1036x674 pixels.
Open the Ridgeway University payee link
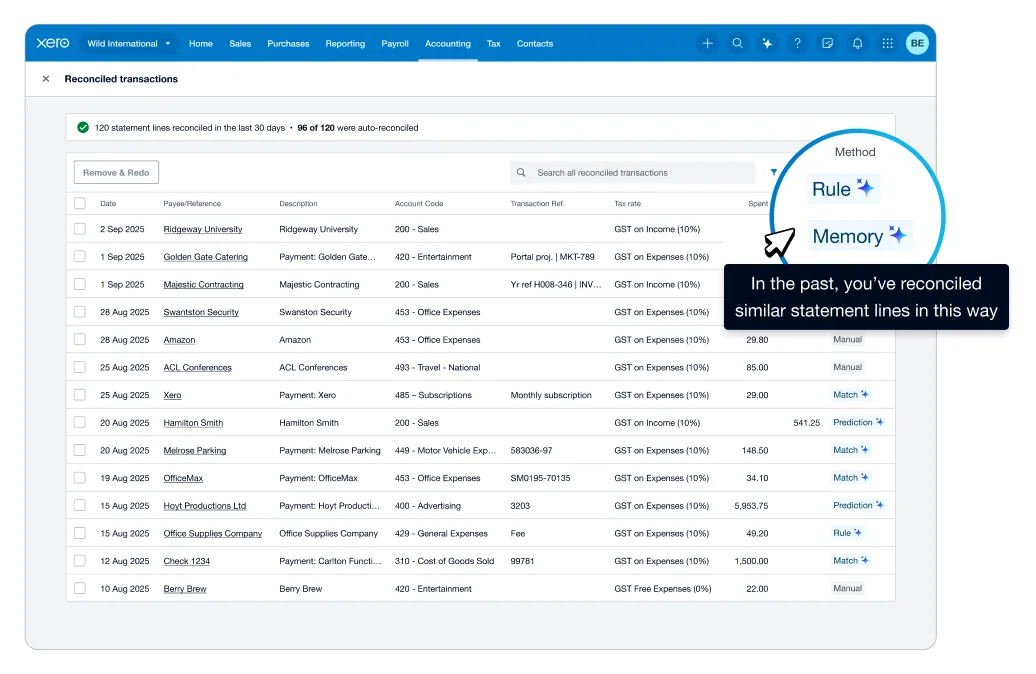point(203,229)
